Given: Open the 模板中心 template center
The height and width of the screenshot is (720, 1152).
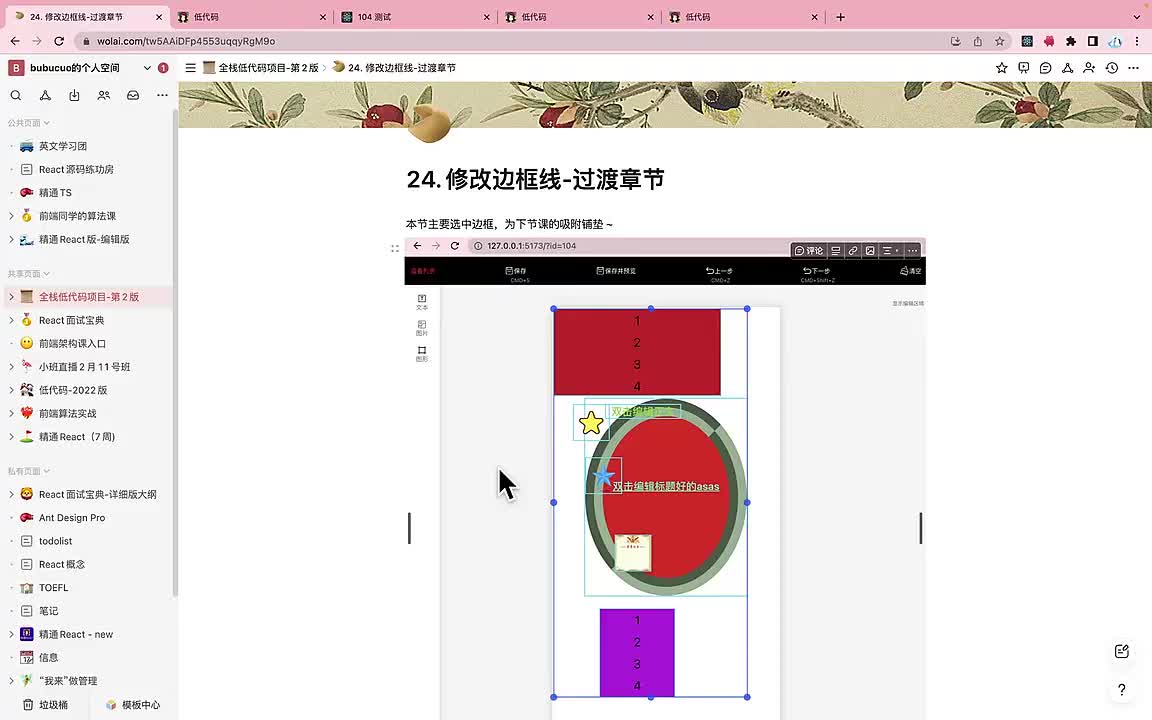Looking at the screenshot, I should (133, 705).
